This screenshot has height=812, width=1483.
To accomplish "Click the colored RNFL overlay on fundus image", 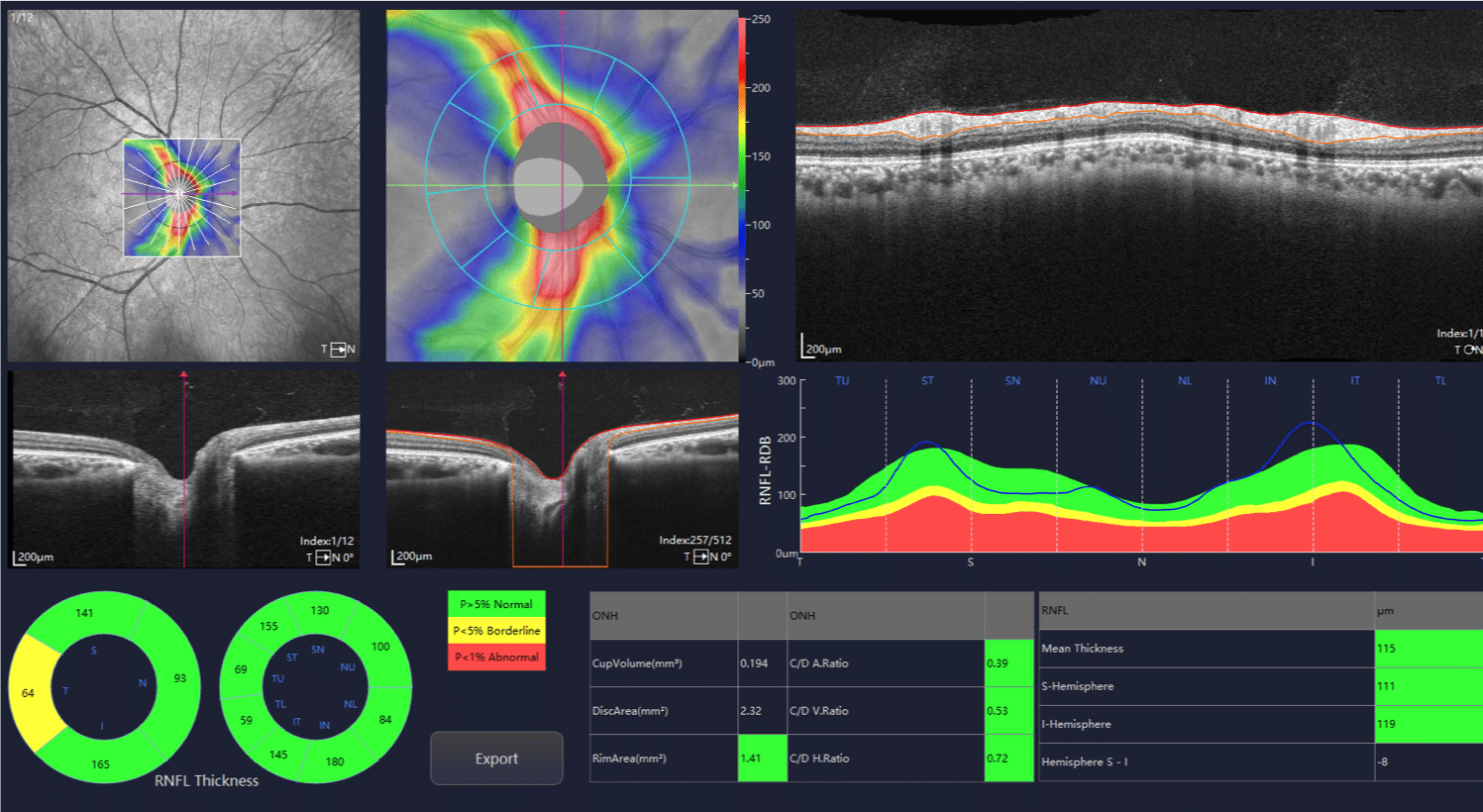I will pyautogui.click(x=182, y=198).
